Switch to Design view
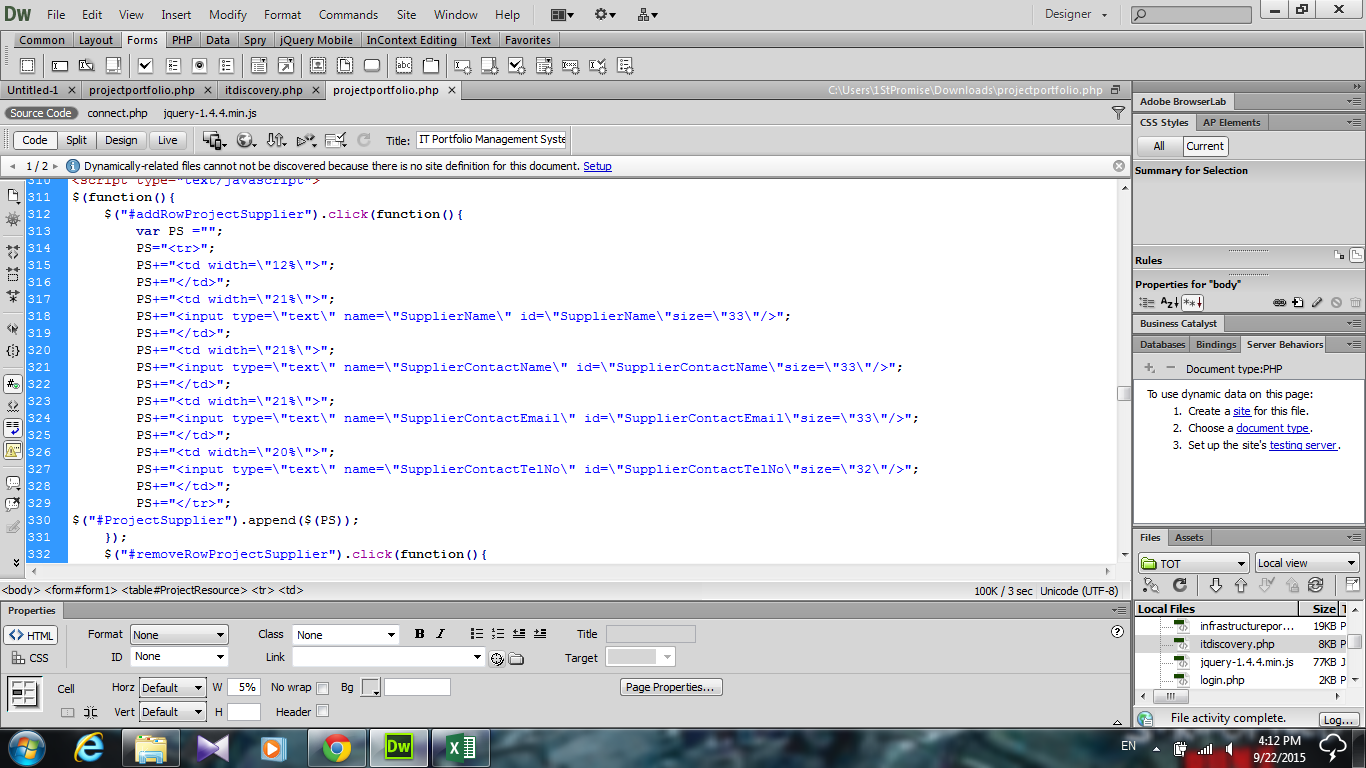The height and width of the screenshot is (768, 1366). click(x=121, y=140)
